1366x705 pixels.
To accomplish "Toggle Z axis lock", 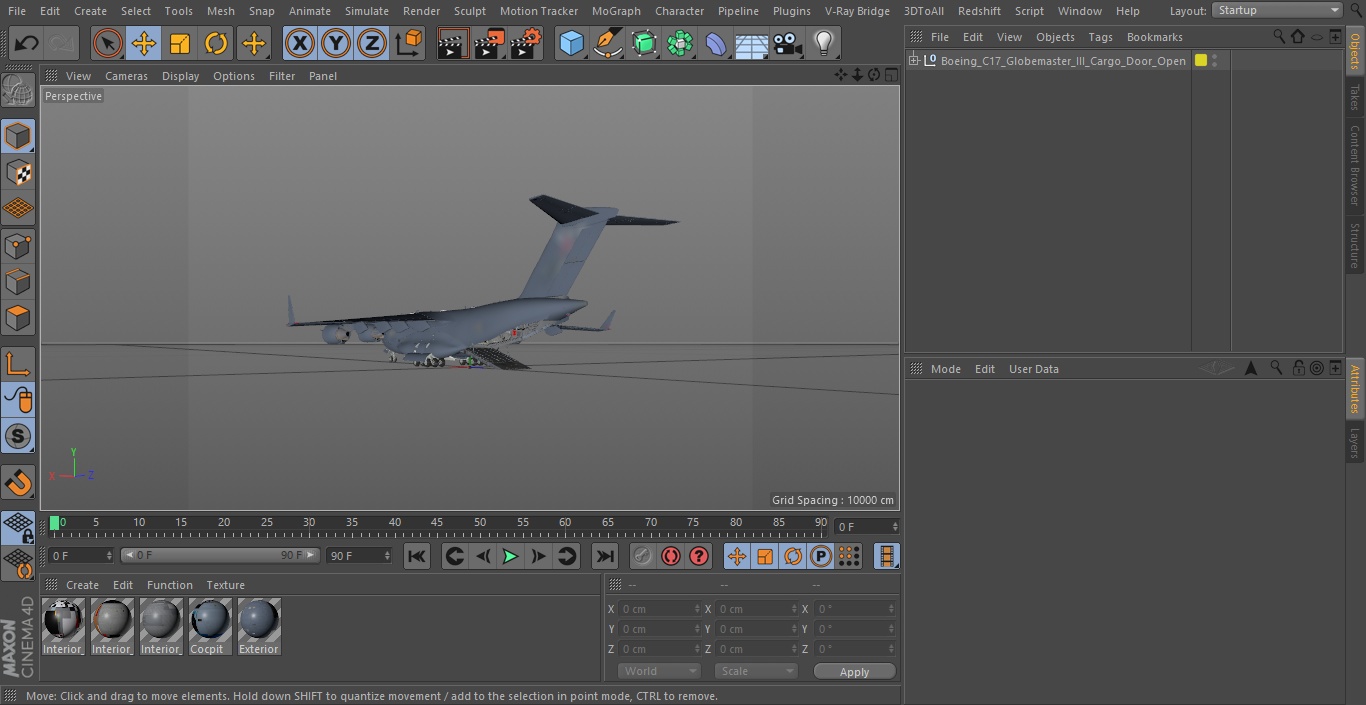I will pyautogui.click(x=372, y=43).
